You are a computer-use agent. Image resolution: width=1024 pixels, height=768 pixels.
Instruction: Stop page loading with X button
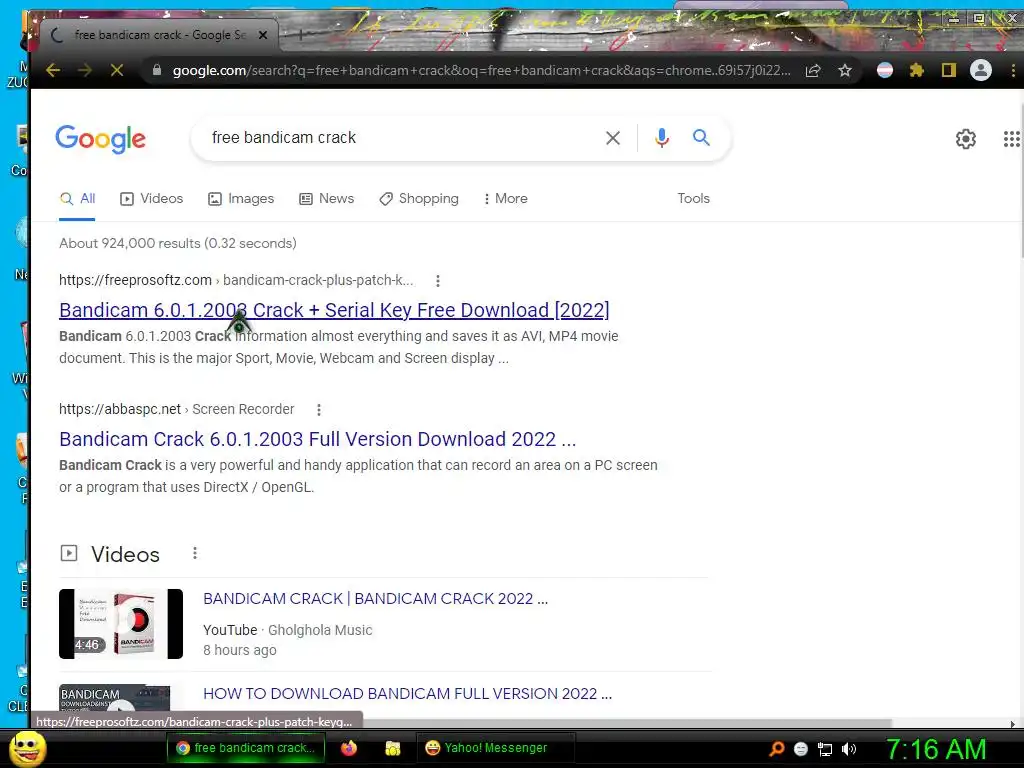pos(117,70)
